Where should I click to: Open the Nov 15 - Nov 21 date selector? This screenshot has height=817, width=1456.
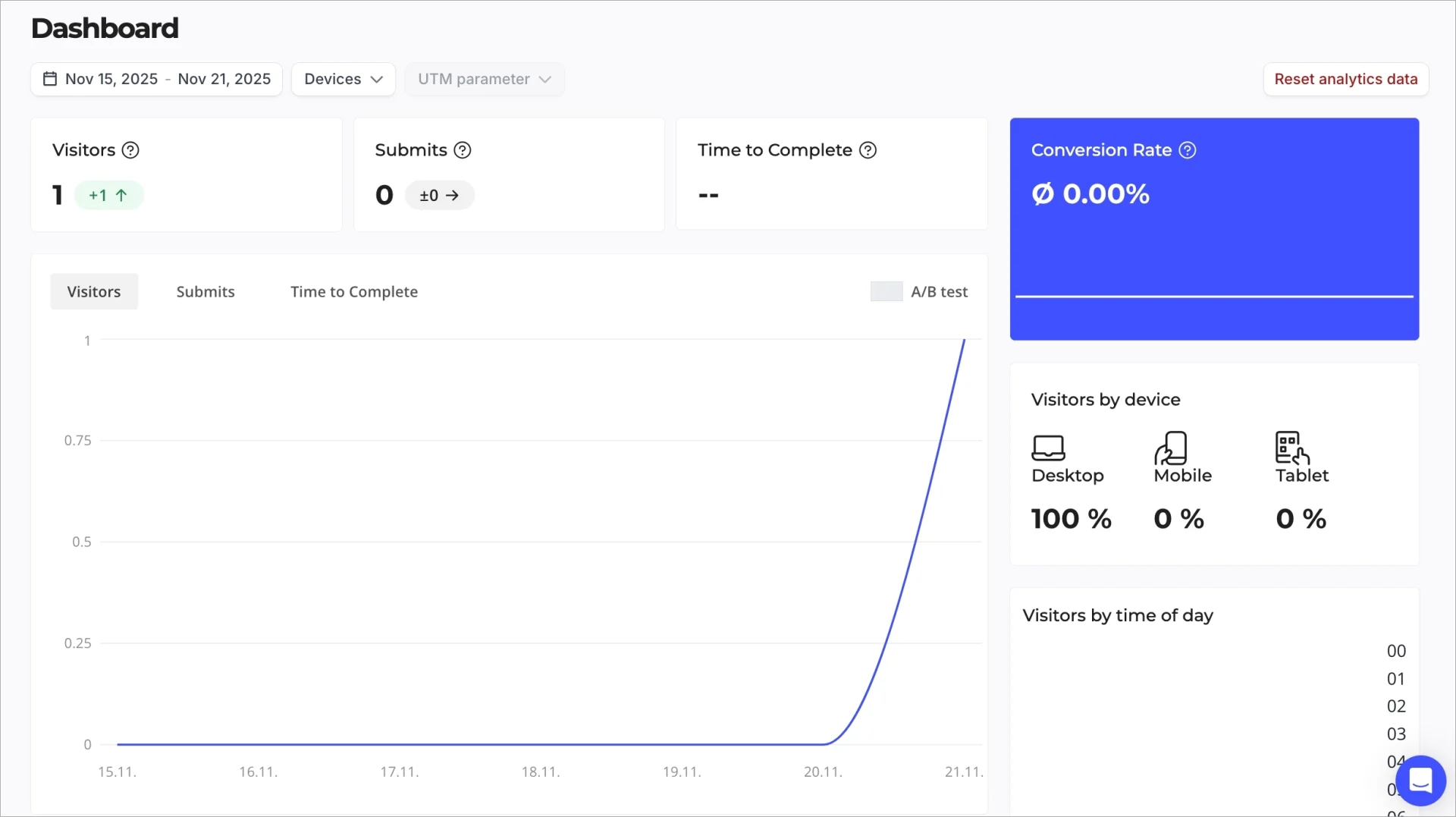168,79
